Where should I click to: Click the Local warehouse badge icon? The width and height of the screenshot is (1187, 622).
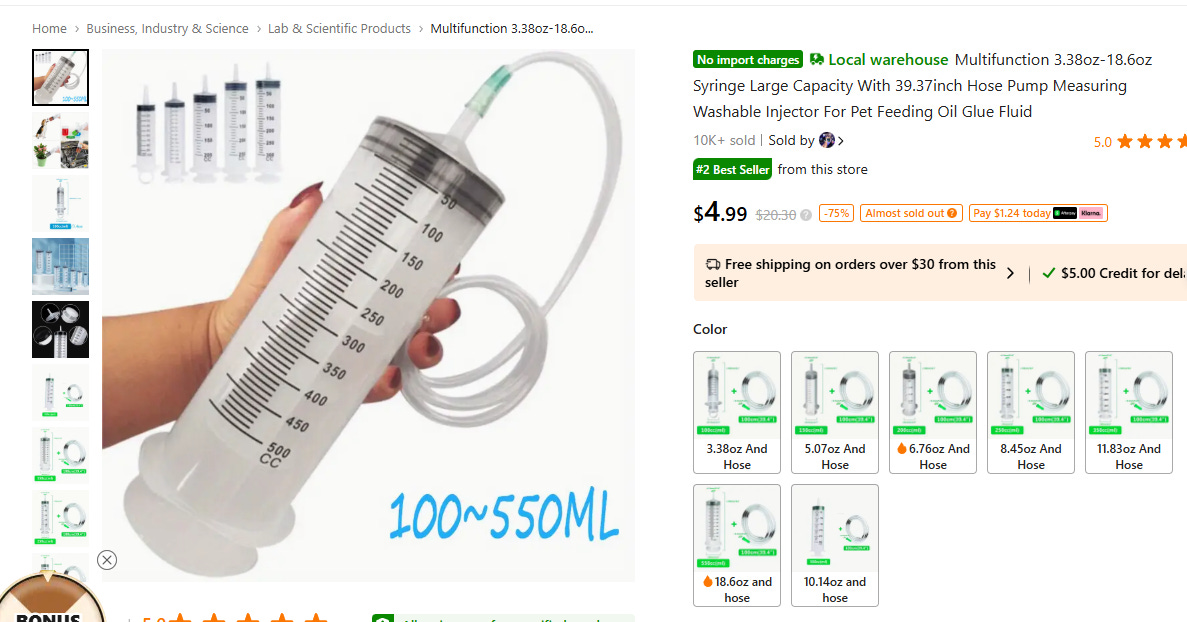pos(817,59)
